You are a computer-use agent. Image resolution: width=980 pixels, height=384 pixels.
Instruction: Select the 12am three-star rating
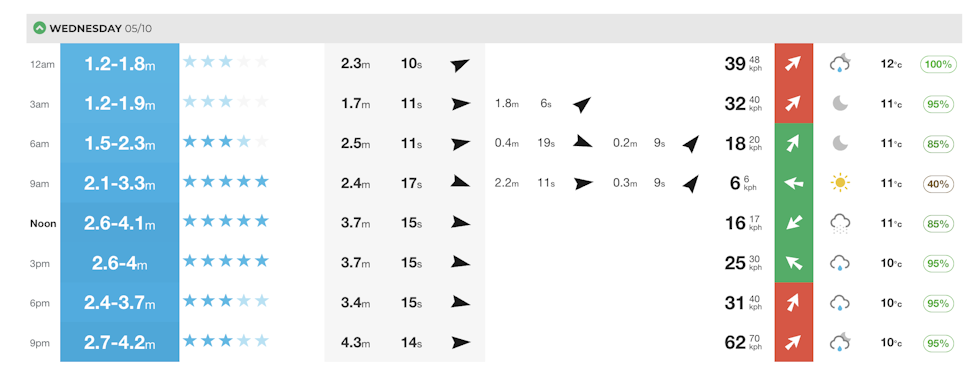[226, 62]
